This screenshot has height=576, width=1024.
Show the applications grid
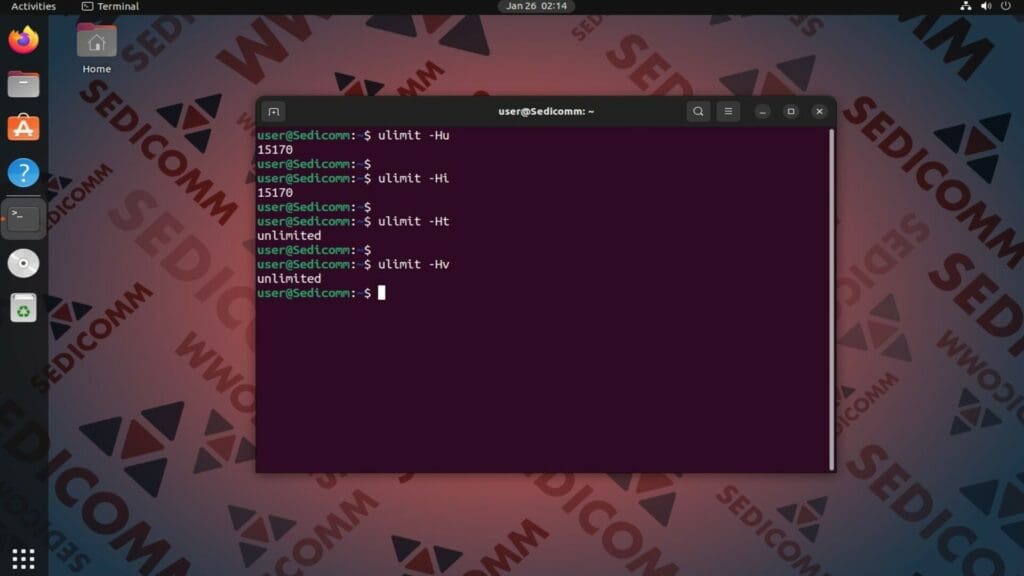[24, 558]
